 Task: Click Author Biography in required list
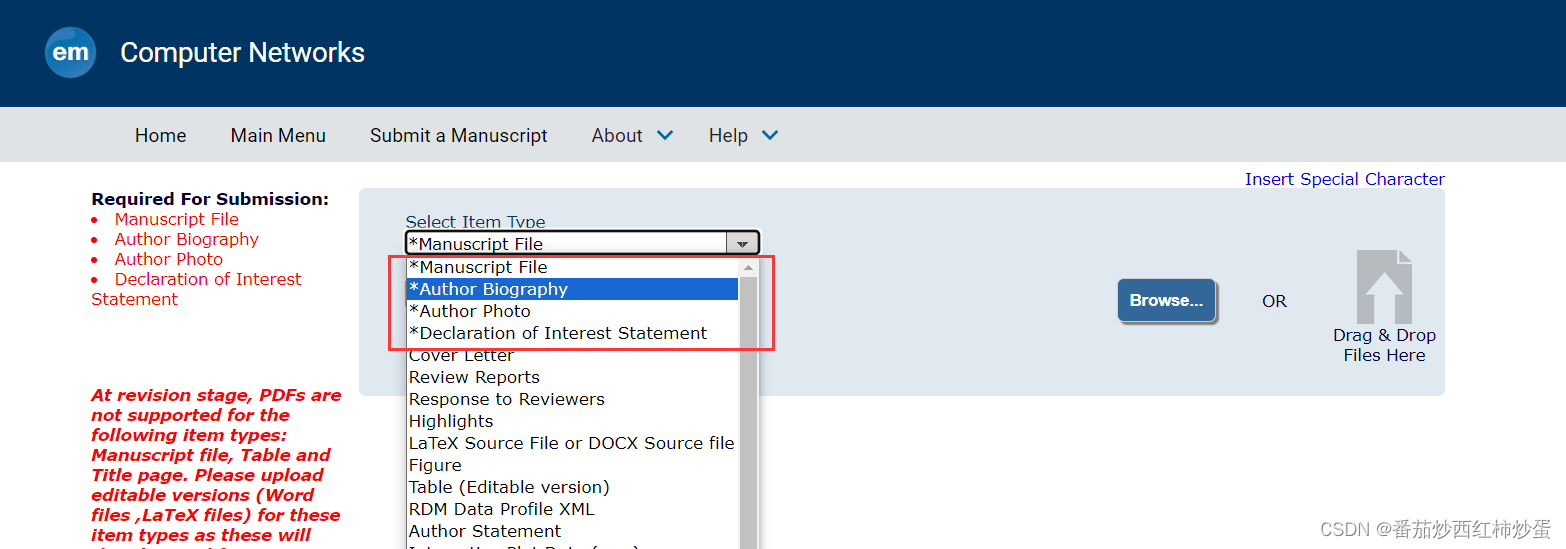pos(186,239)
